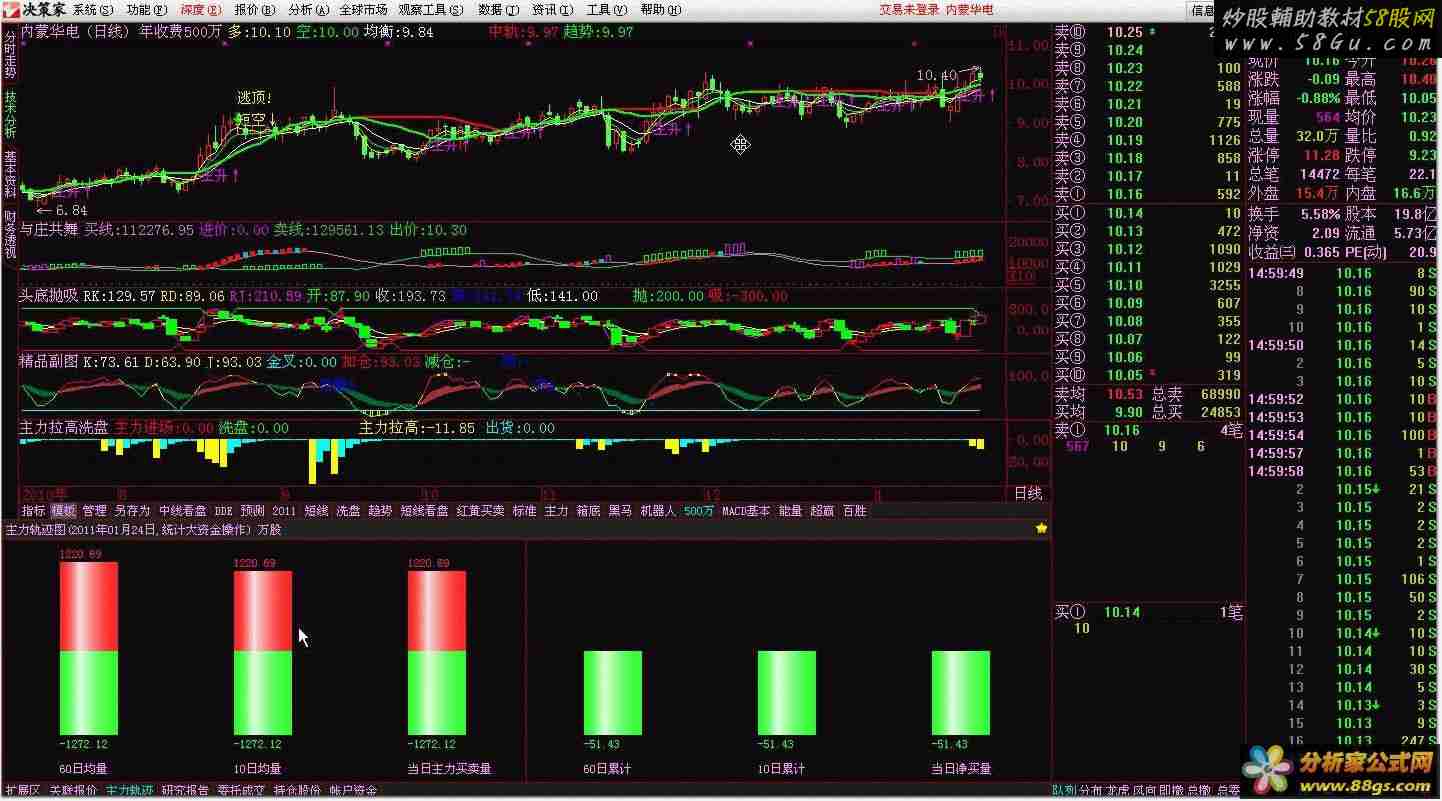Switch to 财务透视 side tab
Screen dimensions: 1442x801
tap(9, 235)
